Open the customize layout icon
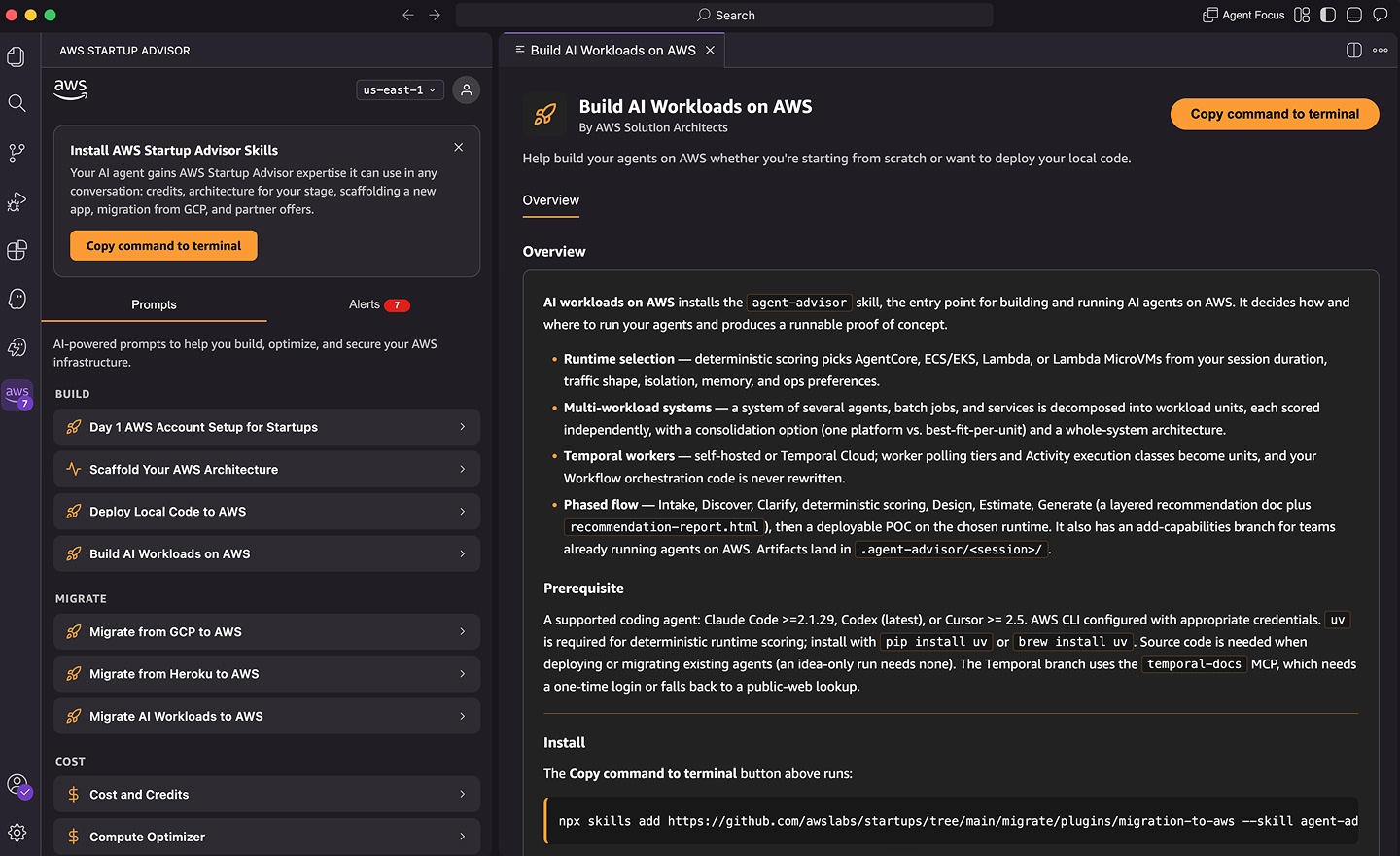The width and height of the screenshot is (1400, 856). 1302,15
